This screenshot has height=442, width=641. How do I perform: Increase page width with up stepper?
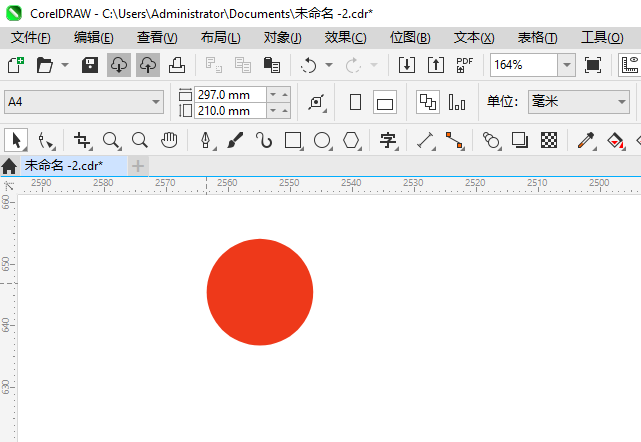click(285, 95)
